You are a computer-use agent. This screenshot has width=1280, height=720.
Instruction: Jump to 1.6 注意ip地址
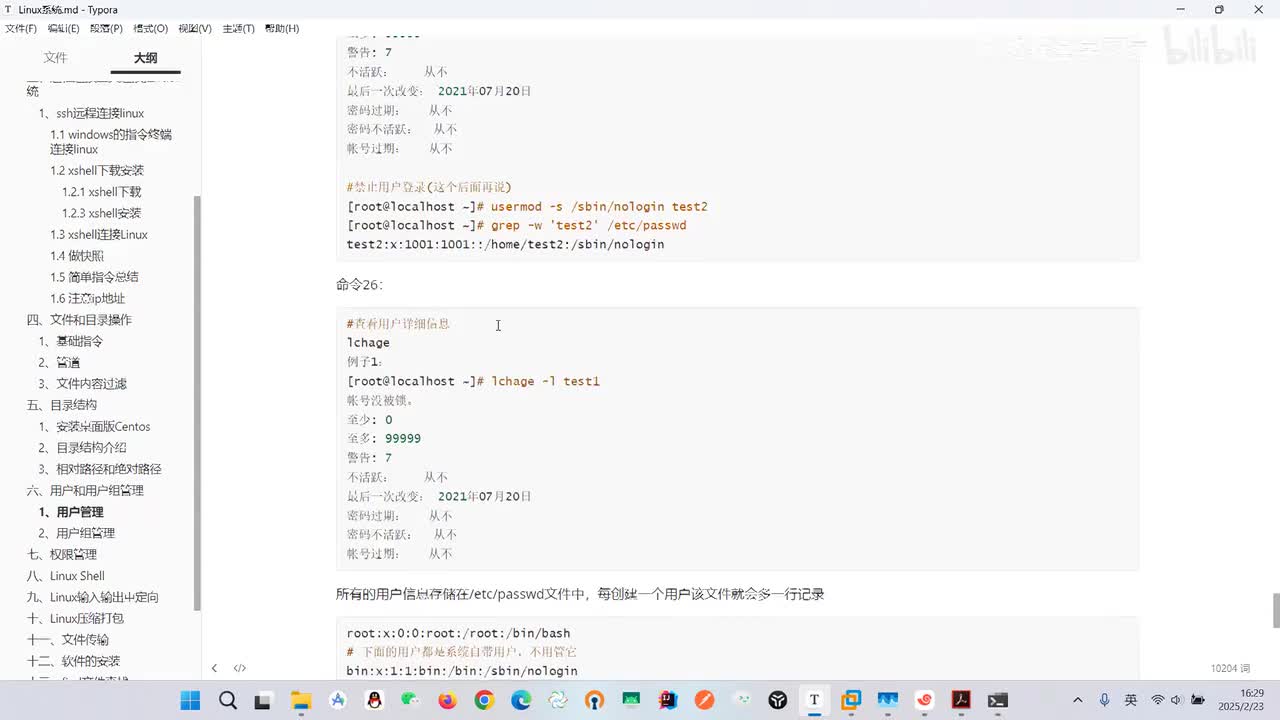point(88,299)
